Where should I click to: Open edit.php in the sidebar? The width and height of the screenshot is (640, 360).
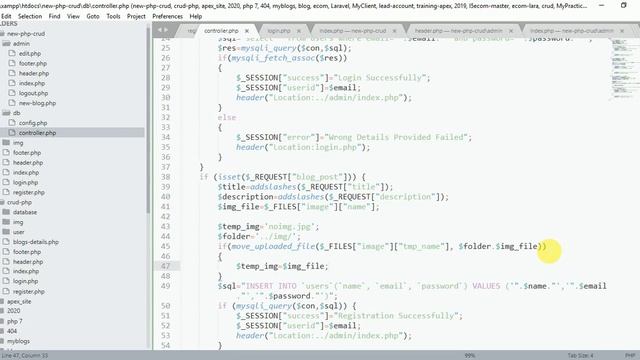30,53
